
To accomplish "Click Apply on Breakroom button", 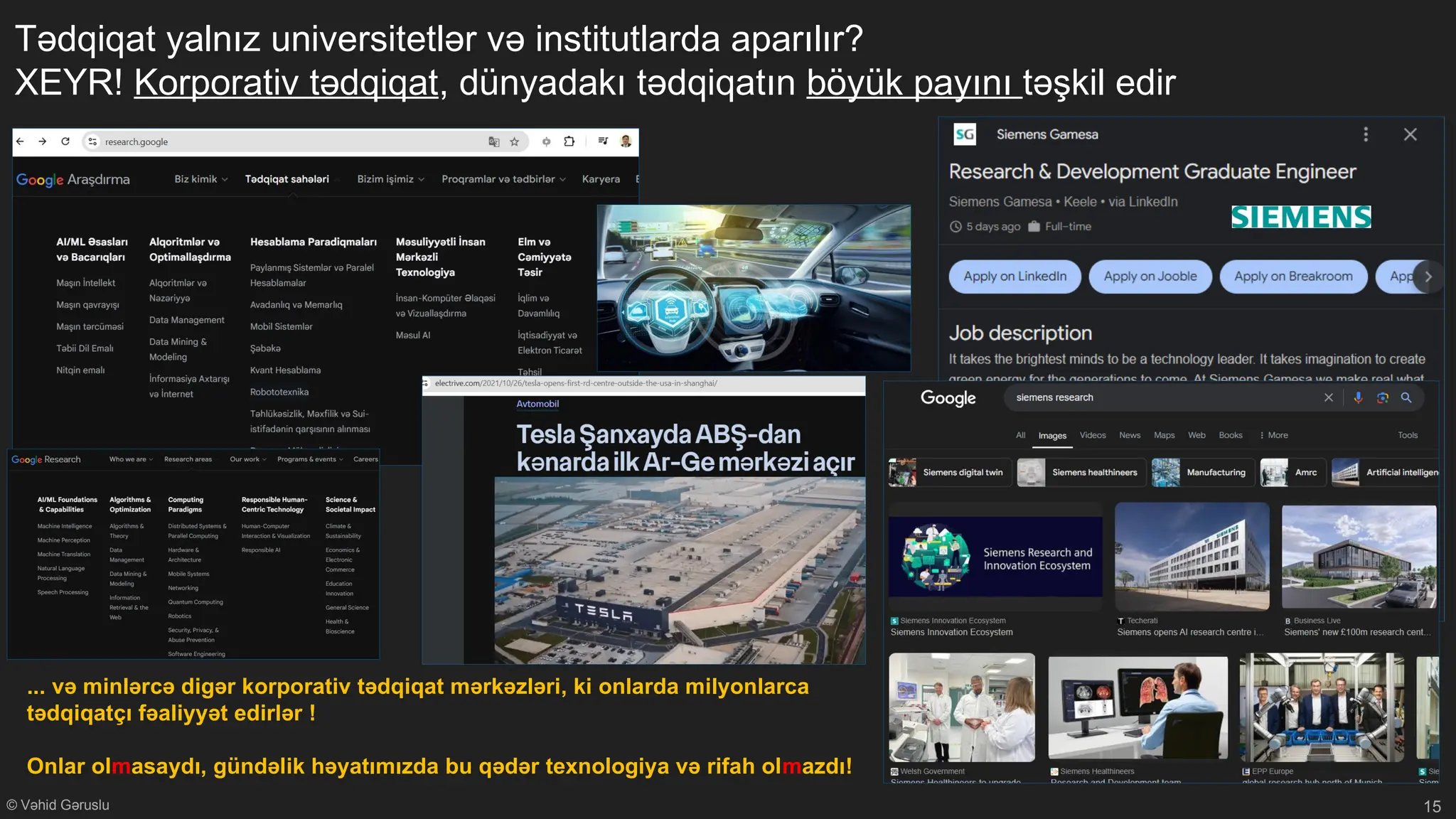I will (x=1293, y=277).
